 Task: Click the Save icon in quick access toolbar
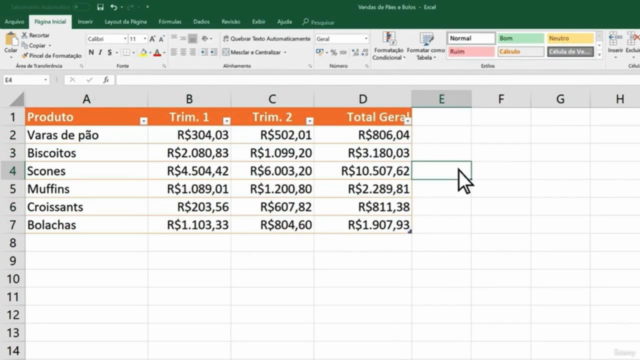point(100,7)
